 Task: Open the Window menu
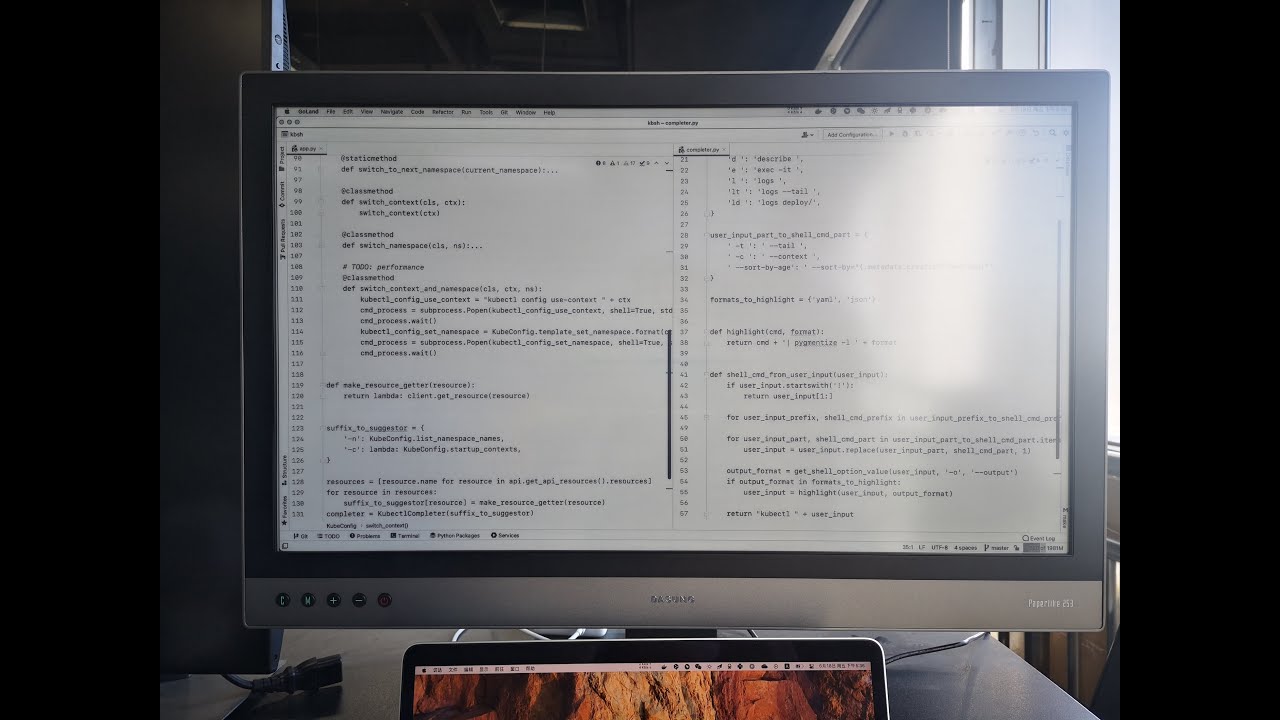[526, 112]
